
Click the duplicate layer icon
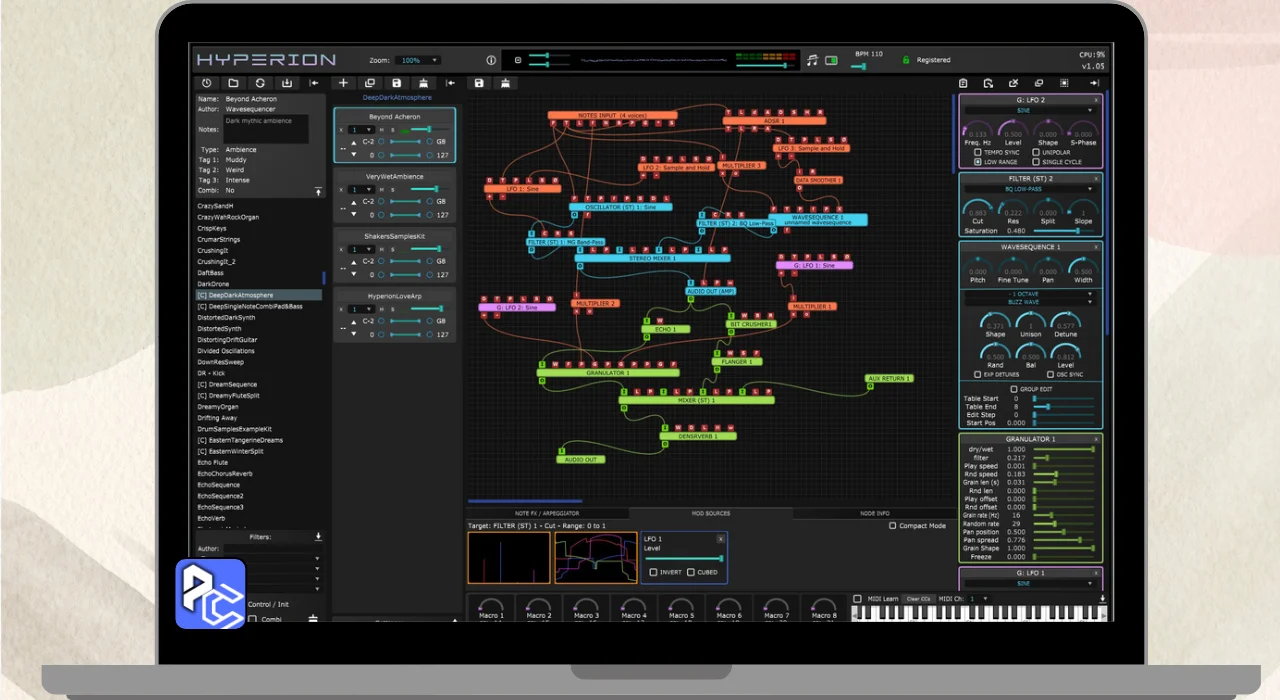(370, 83)
